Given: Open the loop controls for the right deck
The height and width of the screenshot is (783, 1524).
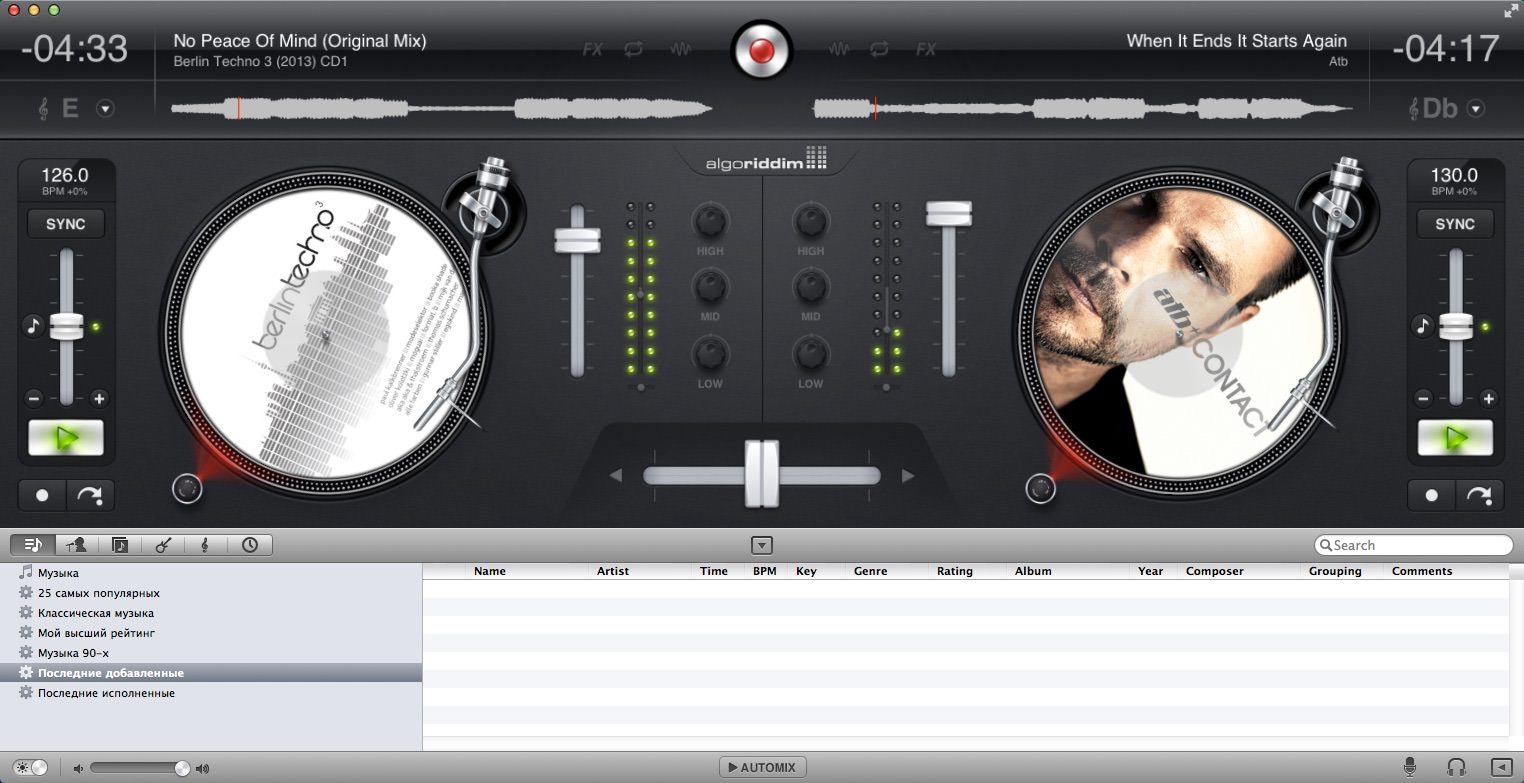Looking at the screenshot, I should (880, 48).
